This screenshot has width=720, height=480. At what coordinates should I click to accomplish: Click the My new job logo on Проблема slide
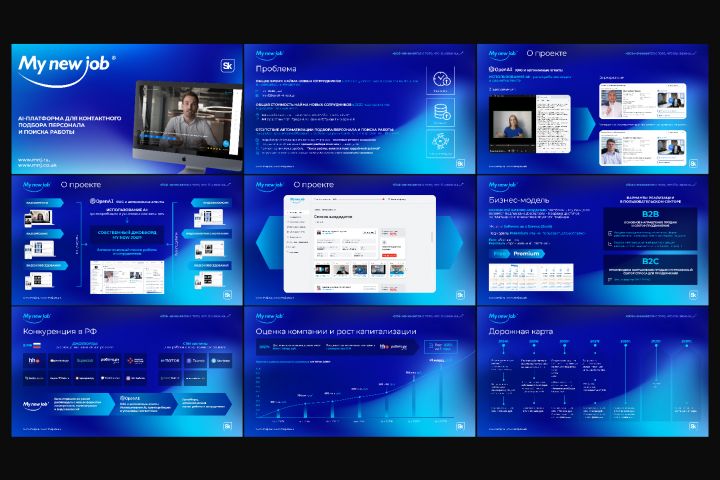coord(269,54)
